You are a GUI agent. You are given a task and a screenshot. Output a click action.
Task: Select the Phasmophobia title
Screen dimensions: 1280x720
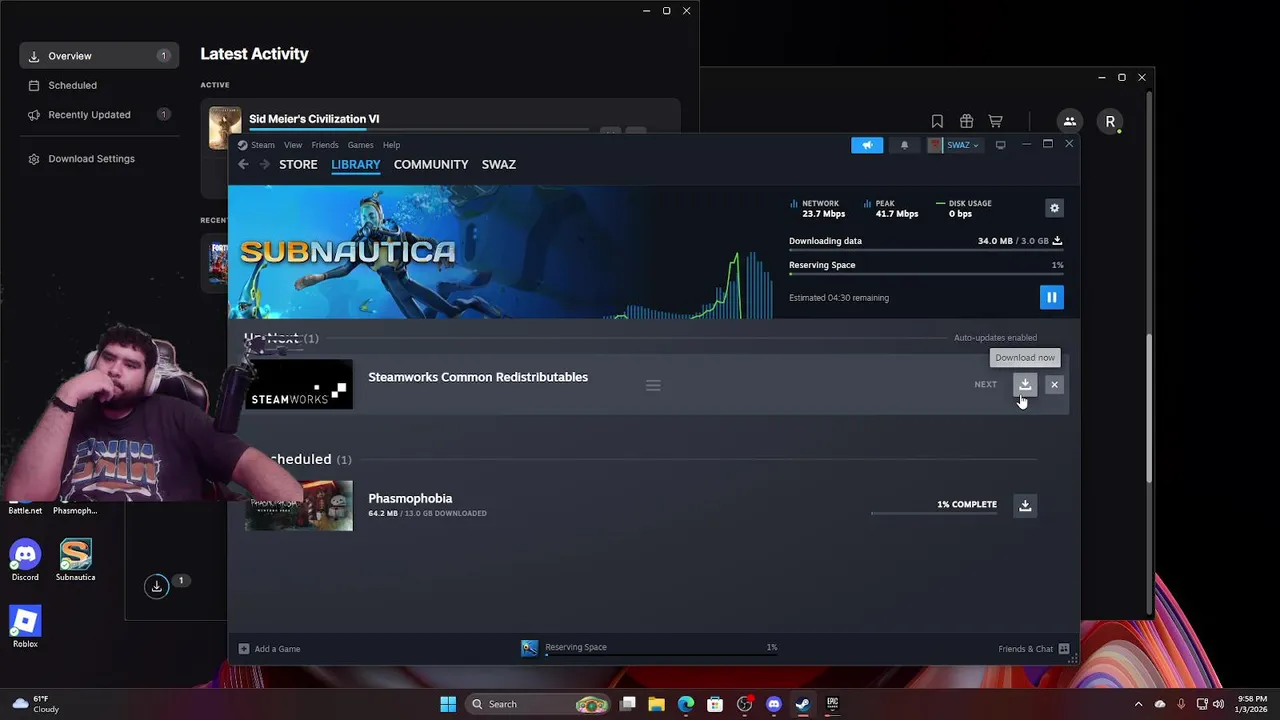tap(410, 498)
